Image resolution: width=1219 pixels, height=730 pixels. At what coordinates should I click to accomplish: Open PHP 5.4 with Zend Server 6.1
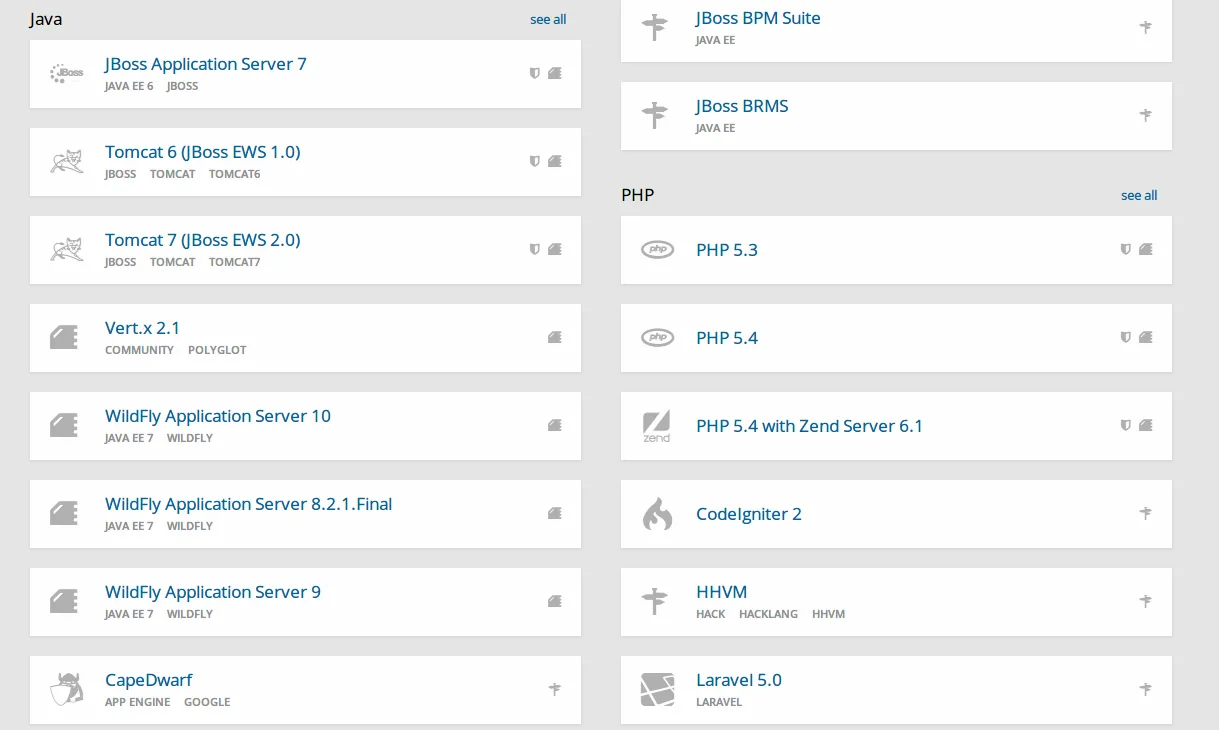click(x=809, y=426)
